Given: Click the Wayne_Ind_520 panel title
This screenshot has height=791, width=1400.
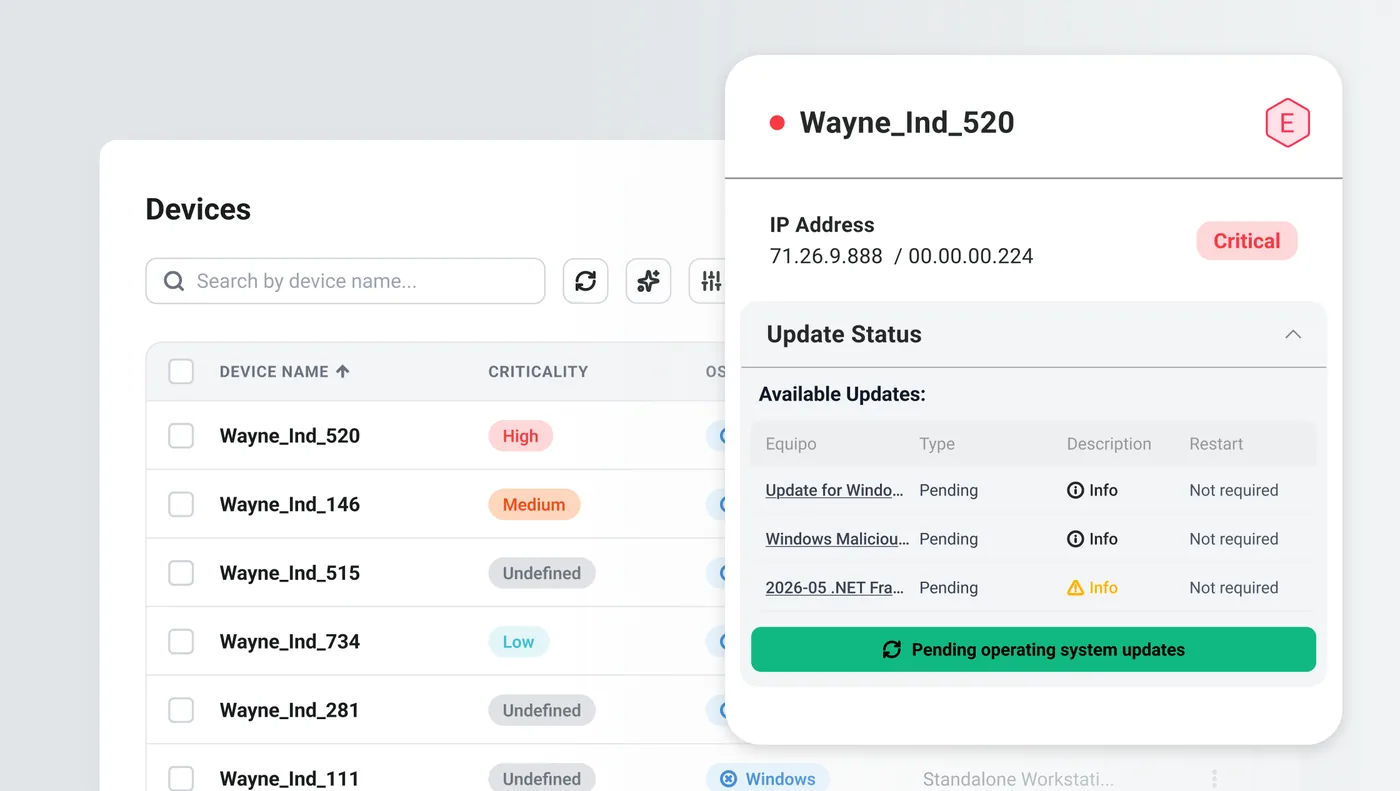Looking at the screenshot, I should 907,123.
